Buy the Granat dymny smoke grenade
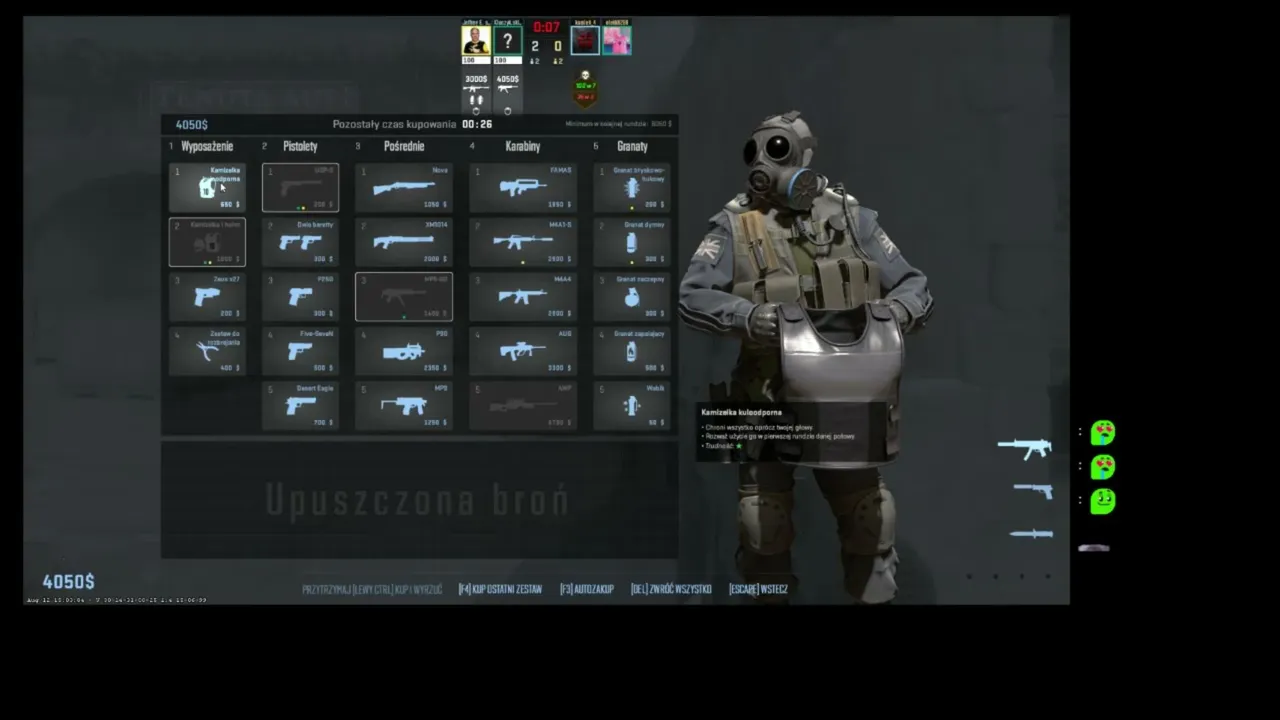Screen dimensions: 1280x720 coord(632,242)
